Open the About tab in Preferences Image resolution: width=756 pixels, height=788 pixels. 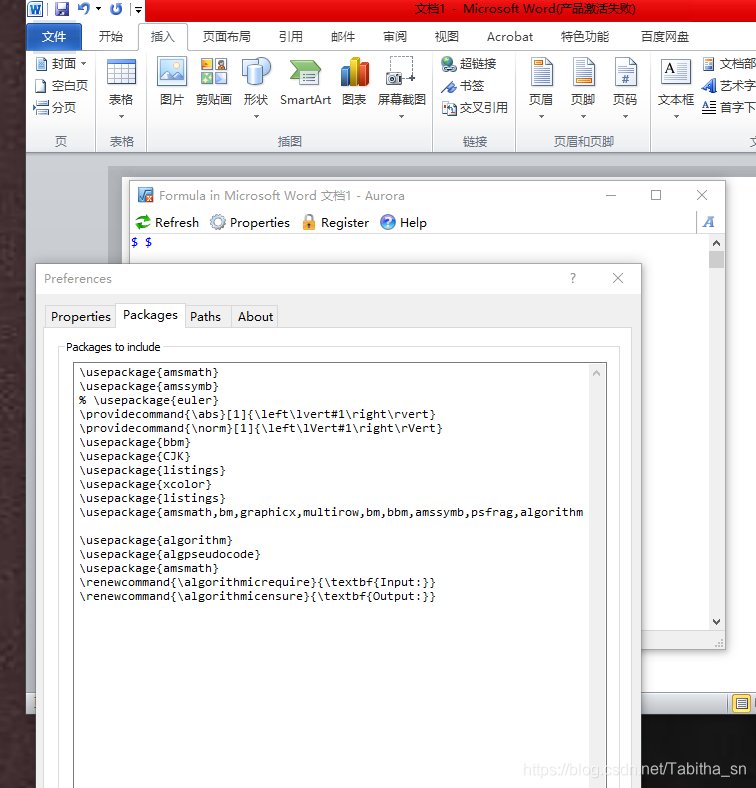pos(255,317)
